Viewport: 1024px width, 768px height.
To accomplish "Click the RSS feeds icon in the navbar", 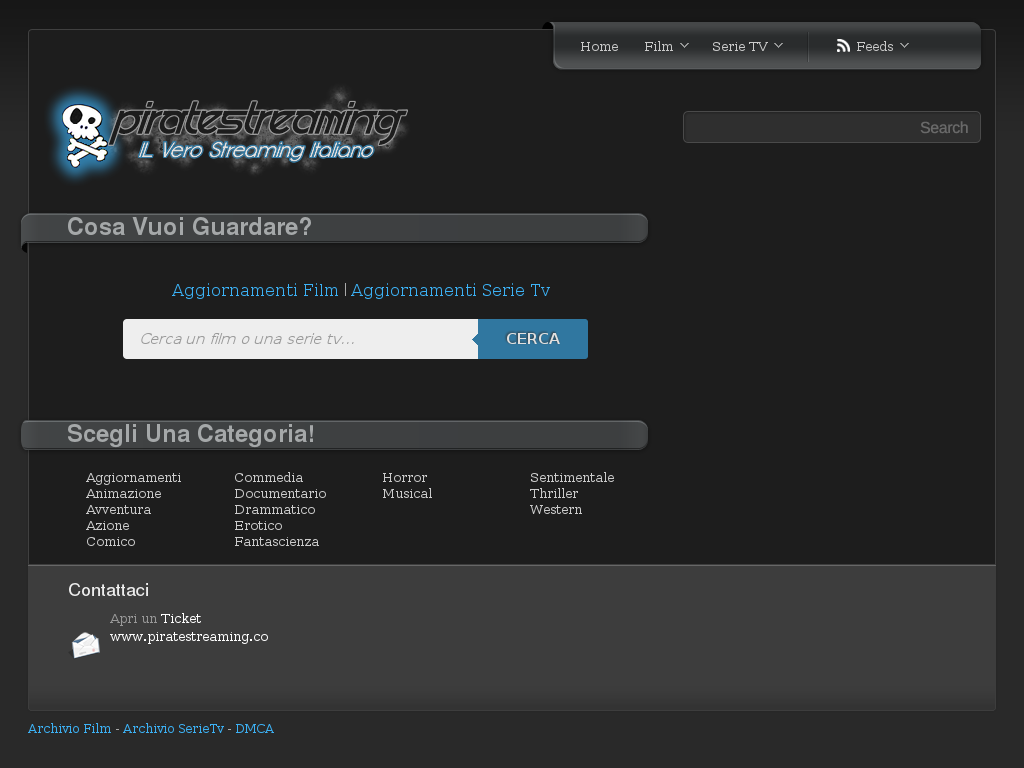I will pyautogui.click(x=840, y=46).
